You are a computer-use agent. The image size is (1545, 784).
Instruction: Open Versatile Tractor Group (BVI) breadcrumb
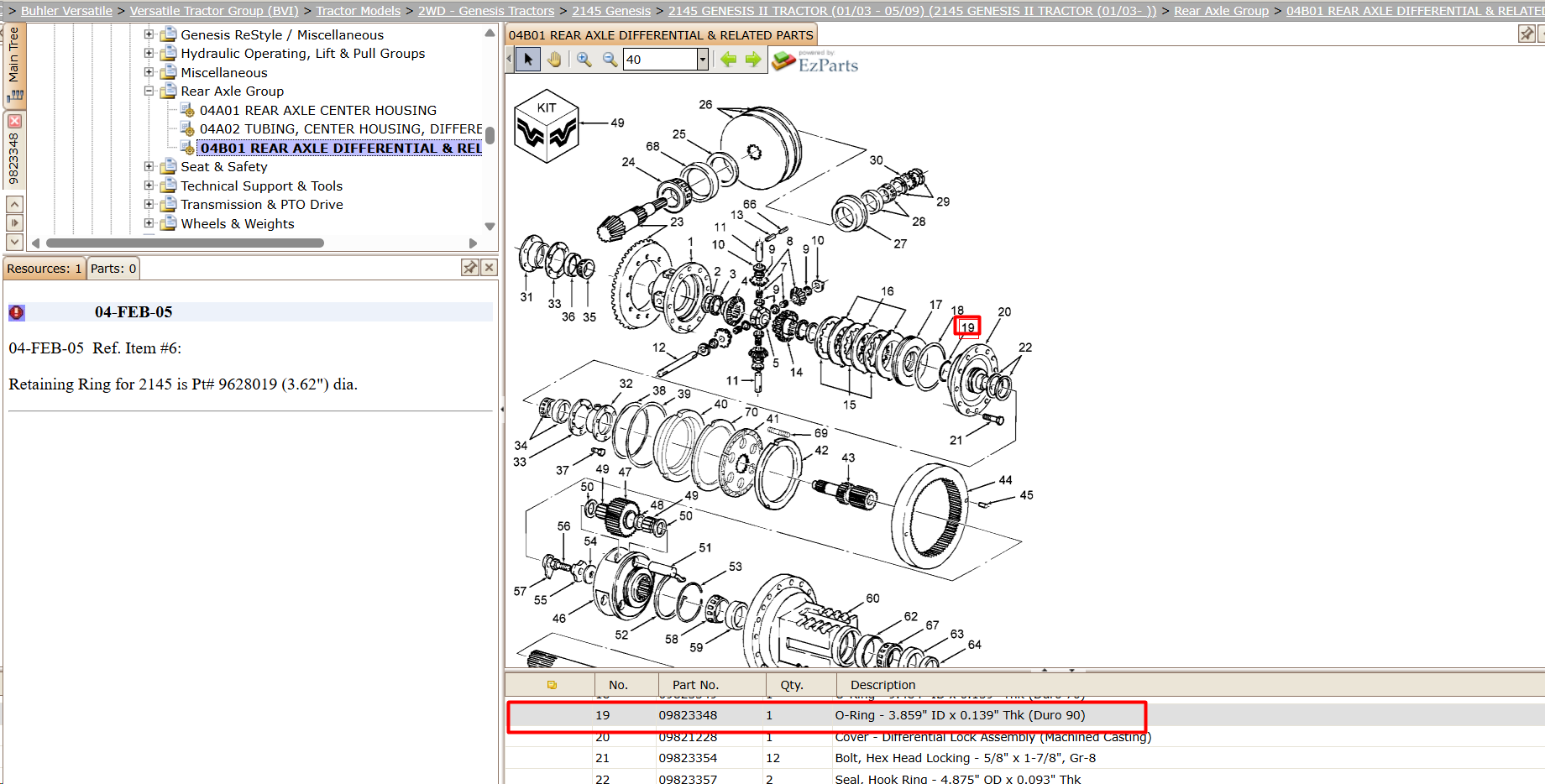pyautogui.click(x=214, y=11)
